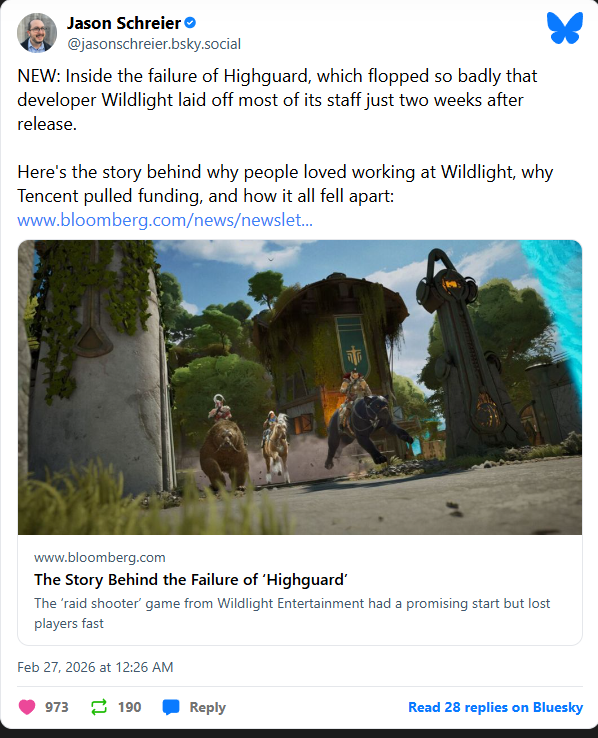Click the blue verified checkmark badge

click(x=190, y=23)
